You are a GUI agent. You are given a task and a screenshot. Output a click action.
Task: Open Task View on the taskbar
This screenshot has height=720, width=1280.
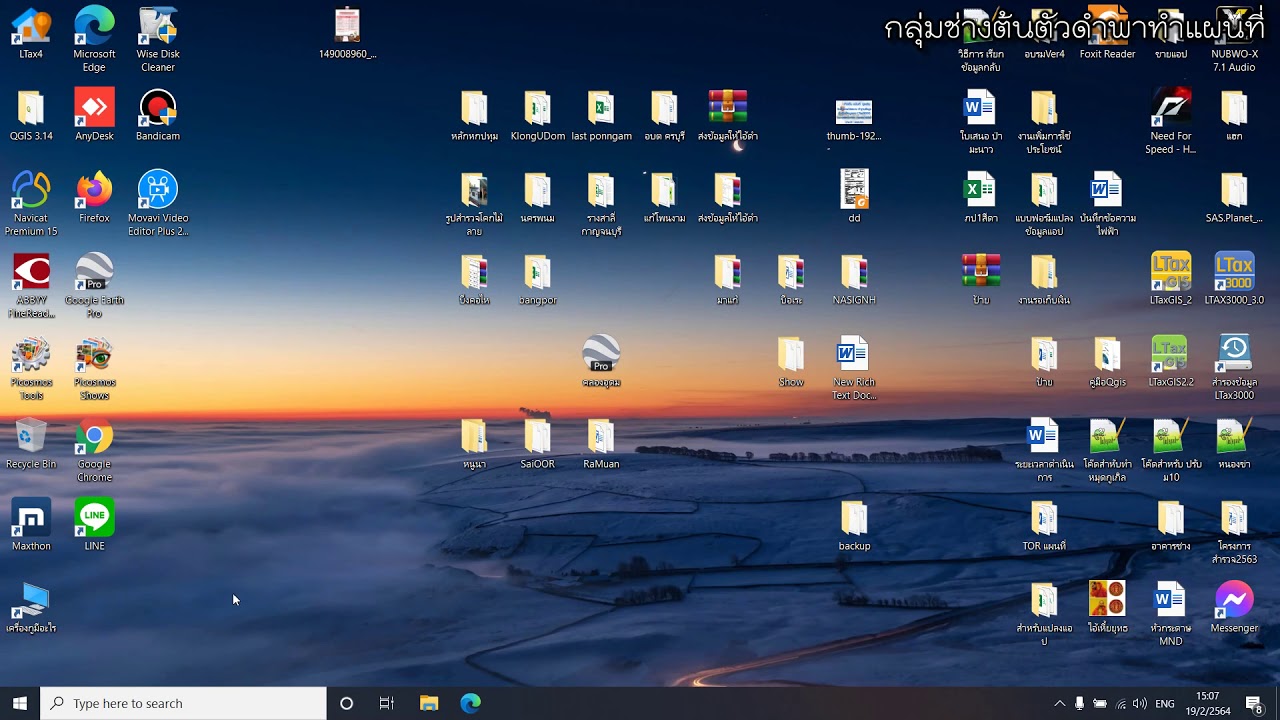coord(386,703)
